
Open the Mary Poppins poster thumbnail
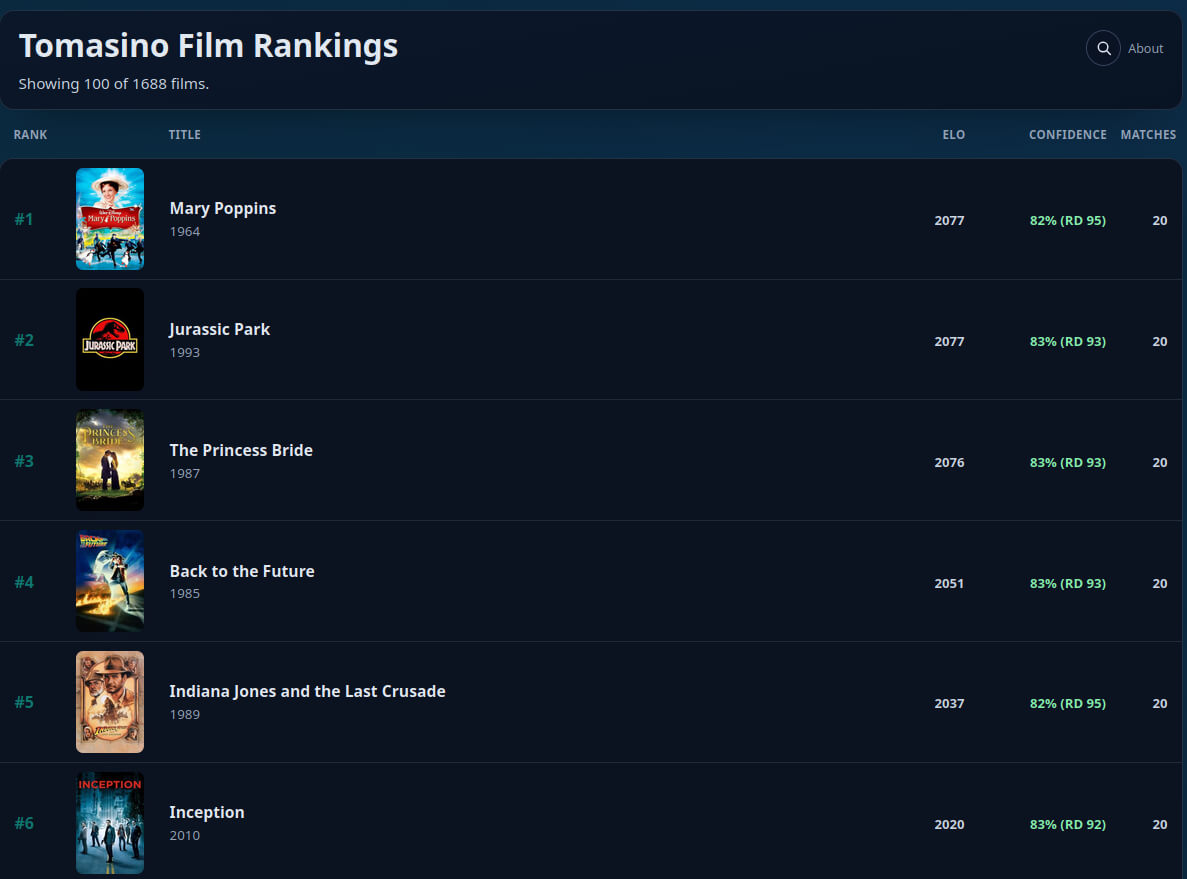[x=110, y=219]
